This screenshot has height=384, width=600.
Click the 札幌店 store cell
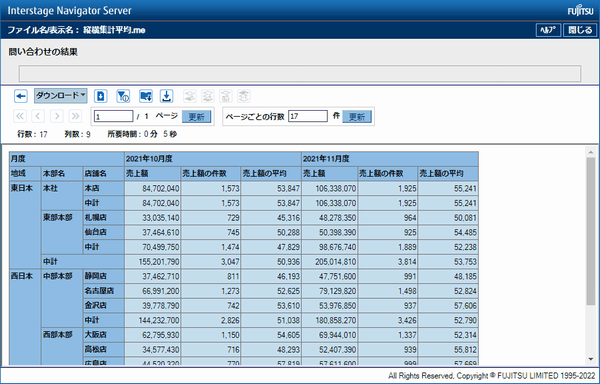[103, 218]
